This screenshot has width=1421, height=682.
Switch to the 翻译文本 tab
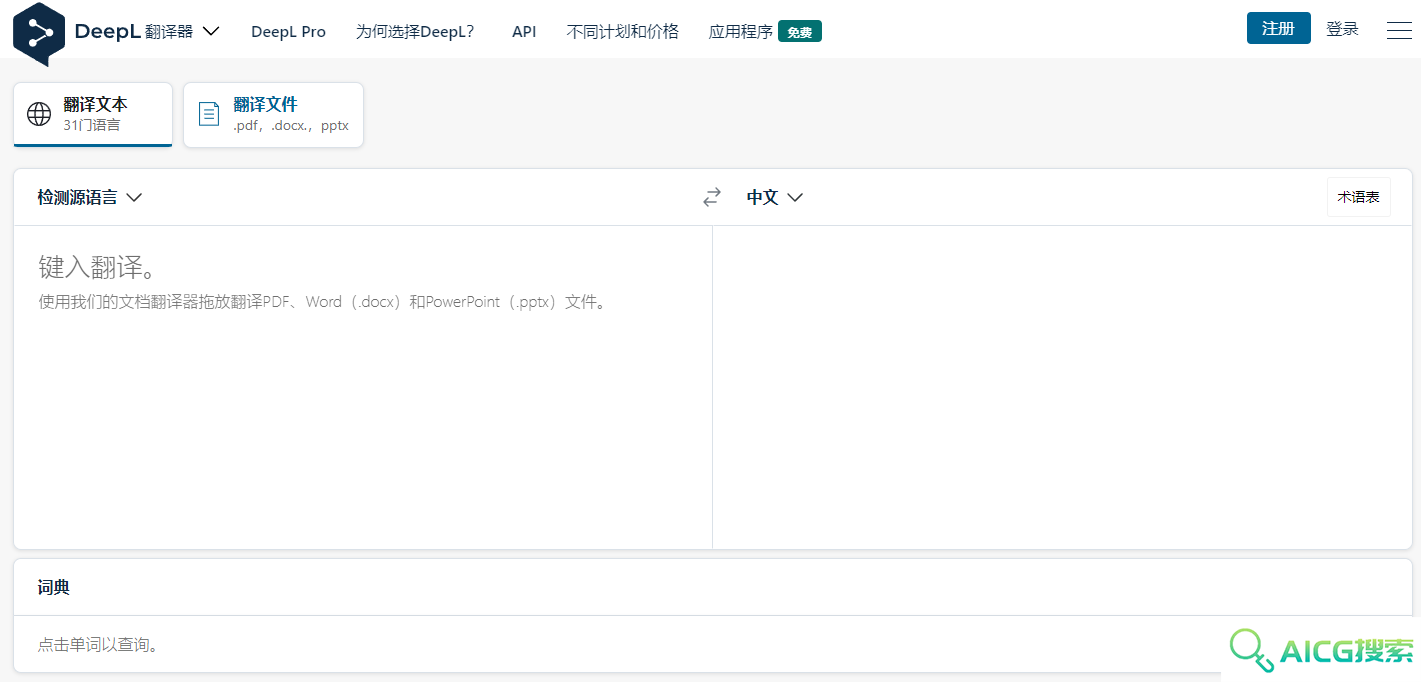pyautogui.click(x=93, y=114)
